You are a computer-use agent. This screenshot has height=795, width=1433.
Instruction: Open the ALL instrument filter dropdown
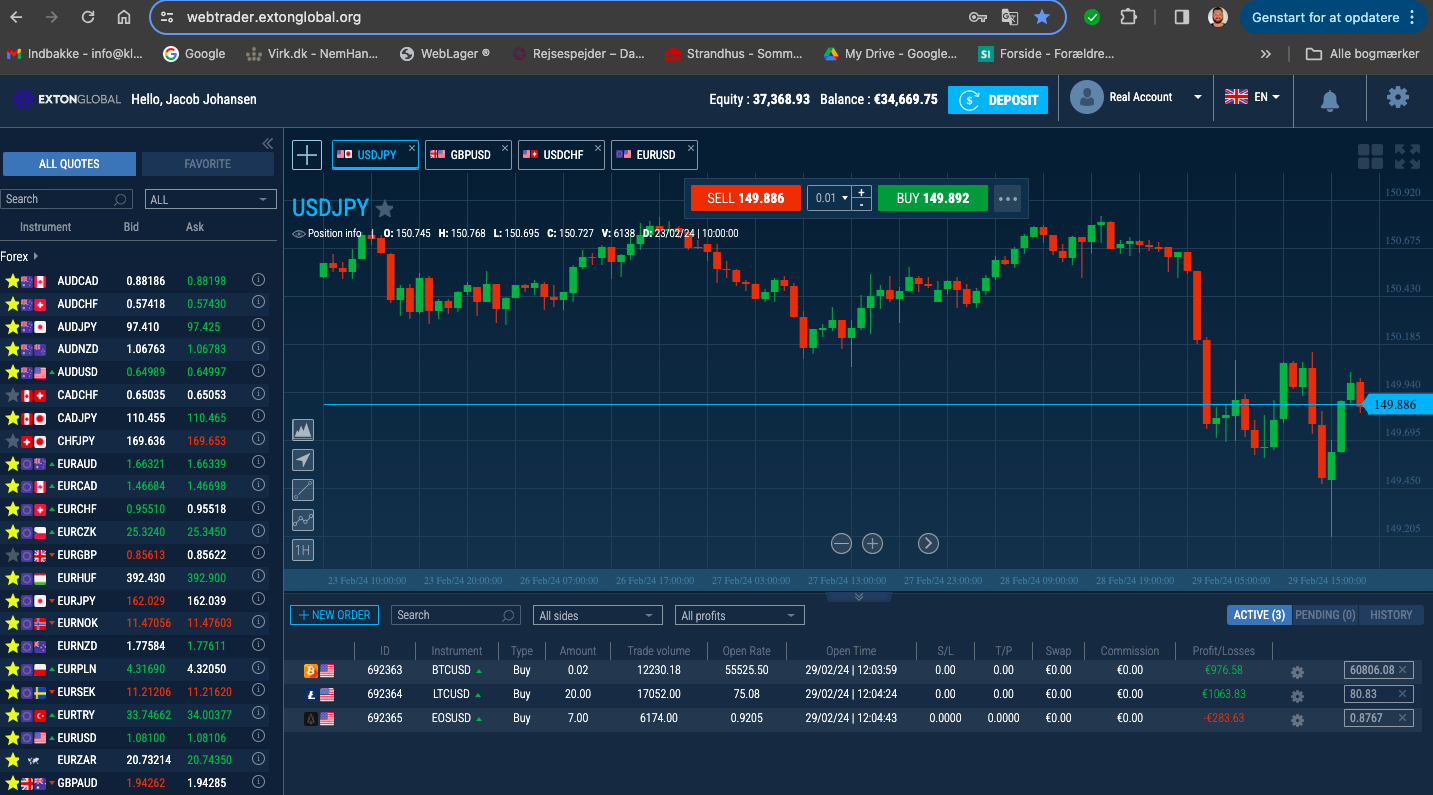point(210,199)
